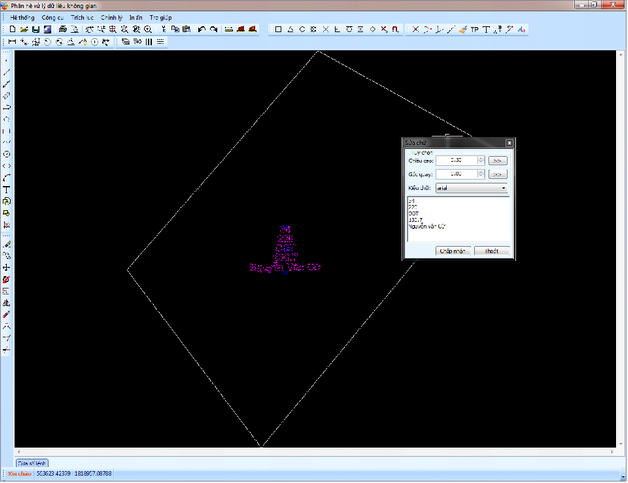
Task: Open the Trích lục menu
Action: (82, 18)
